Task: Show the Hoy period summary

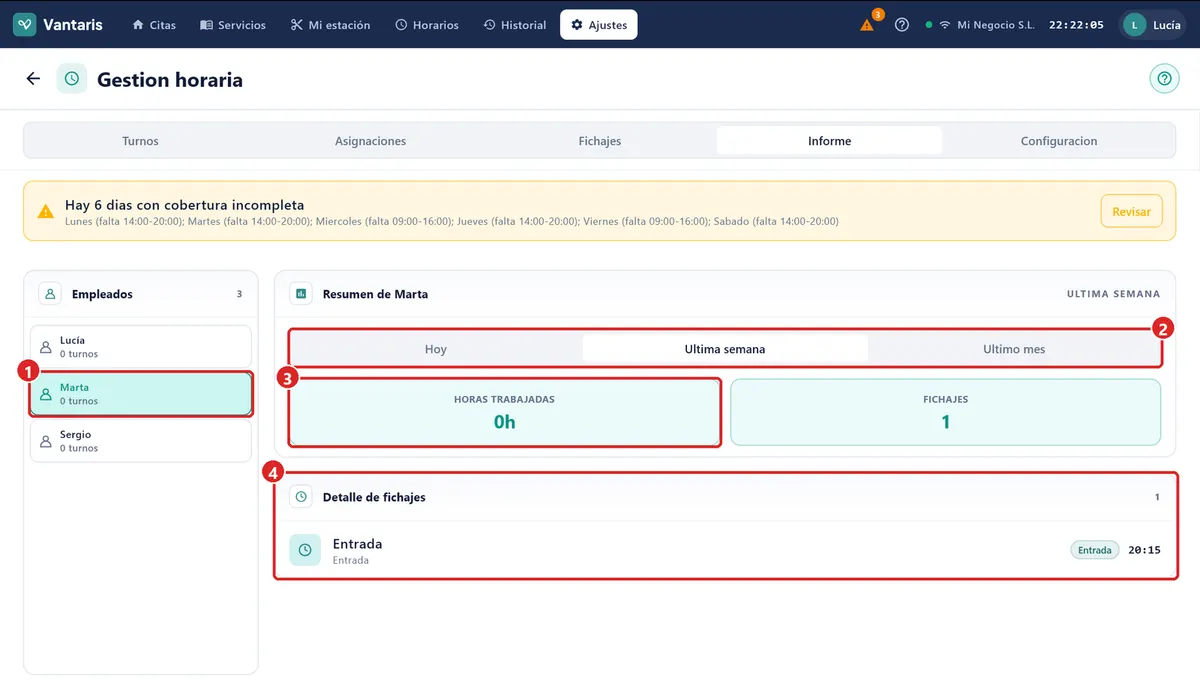Action: coord(436,349)
